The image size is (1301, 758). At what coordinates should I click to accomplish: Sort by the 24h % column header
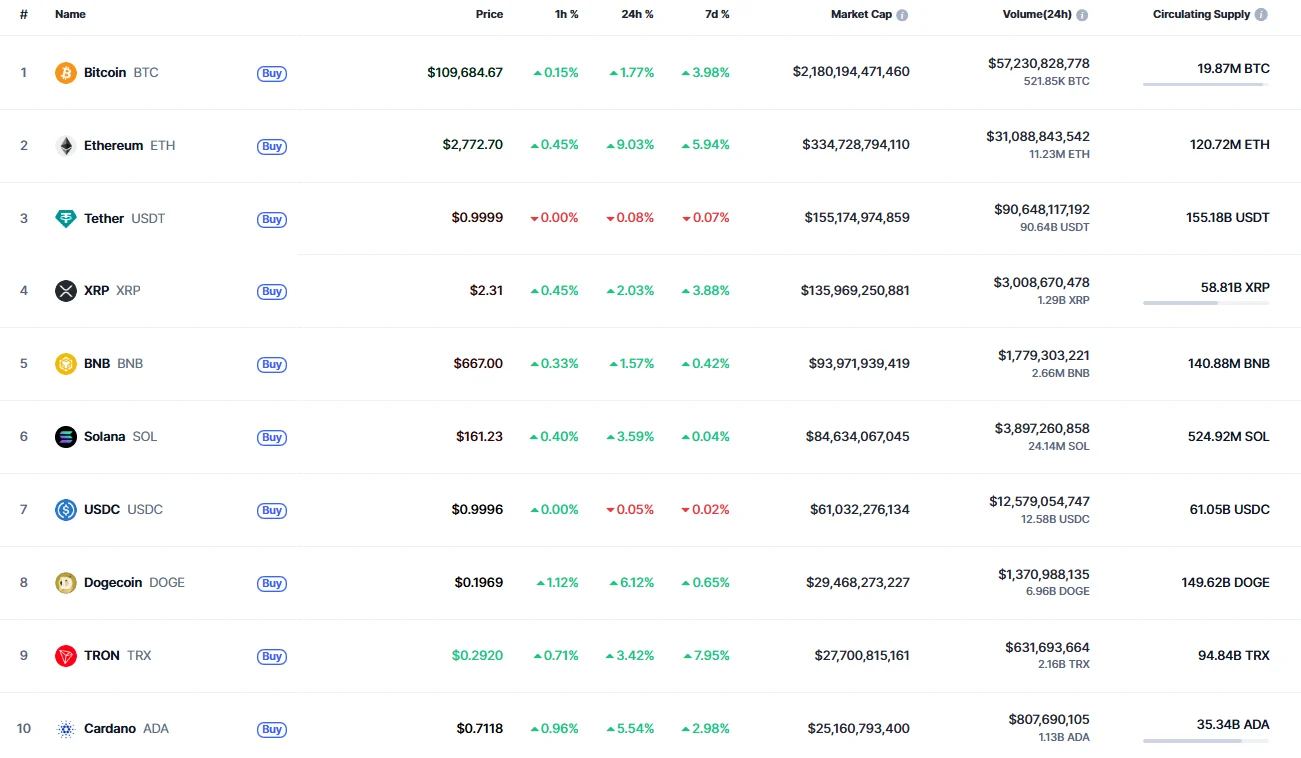[x=637, y=15]
